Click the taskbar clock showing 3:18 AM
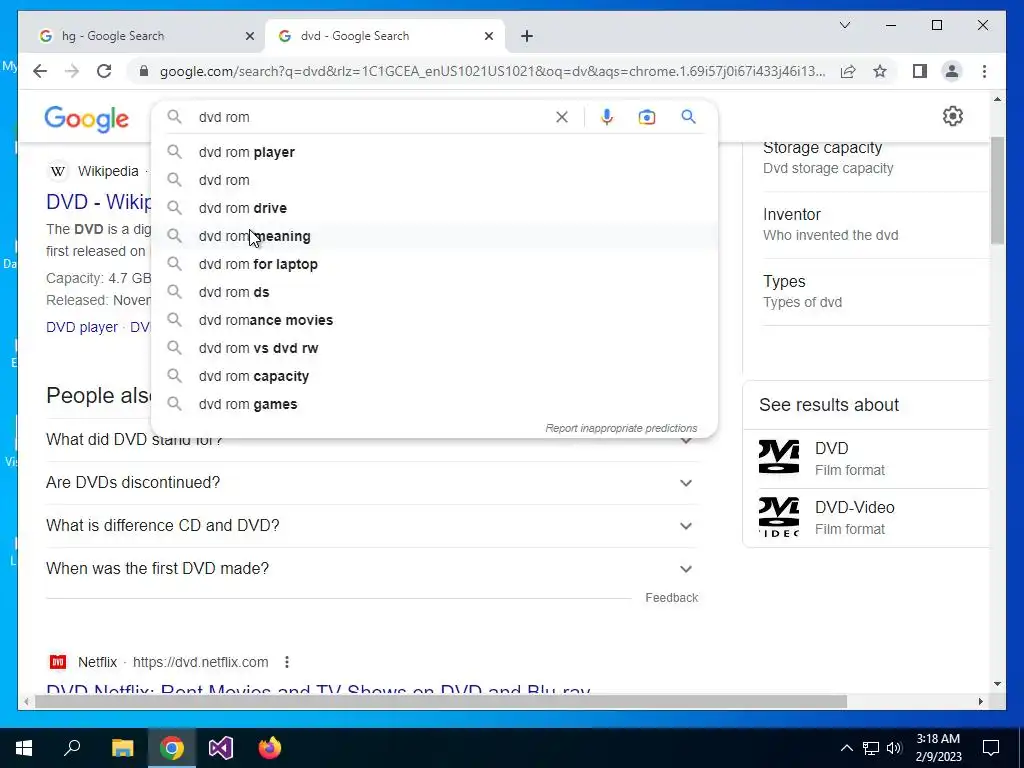The height and width of the screenshot is (768, 1024). [938, 748]
